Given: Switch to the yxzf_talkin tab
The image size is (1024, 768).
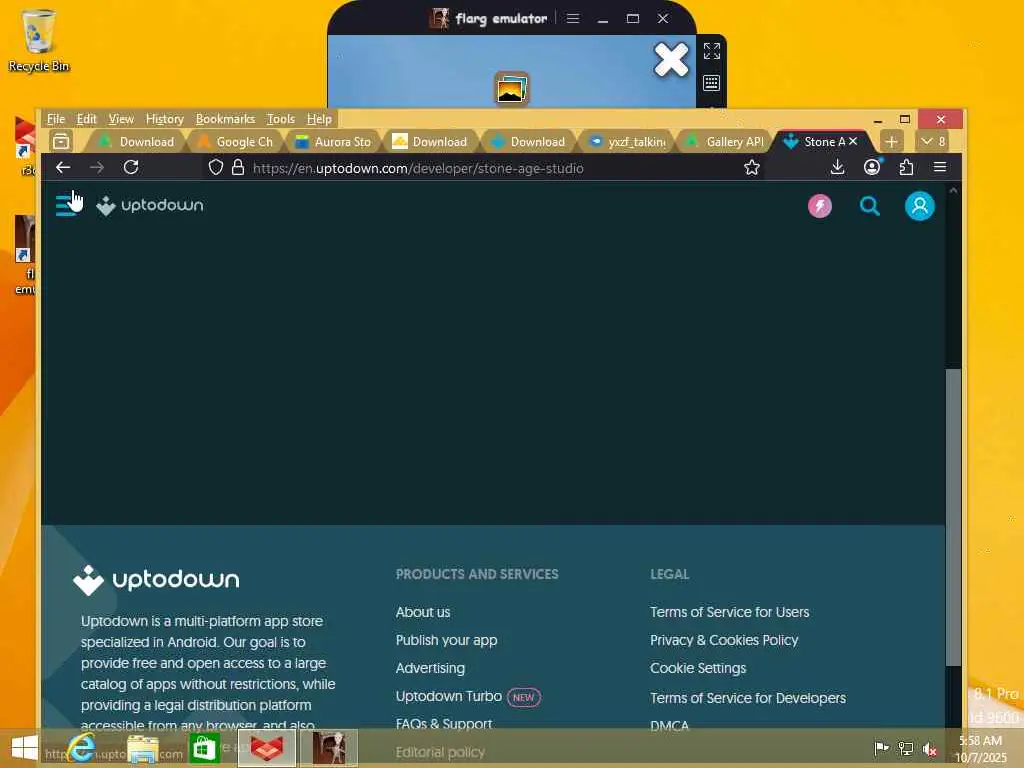Looking at the screenshot, I should click(628, 142).
